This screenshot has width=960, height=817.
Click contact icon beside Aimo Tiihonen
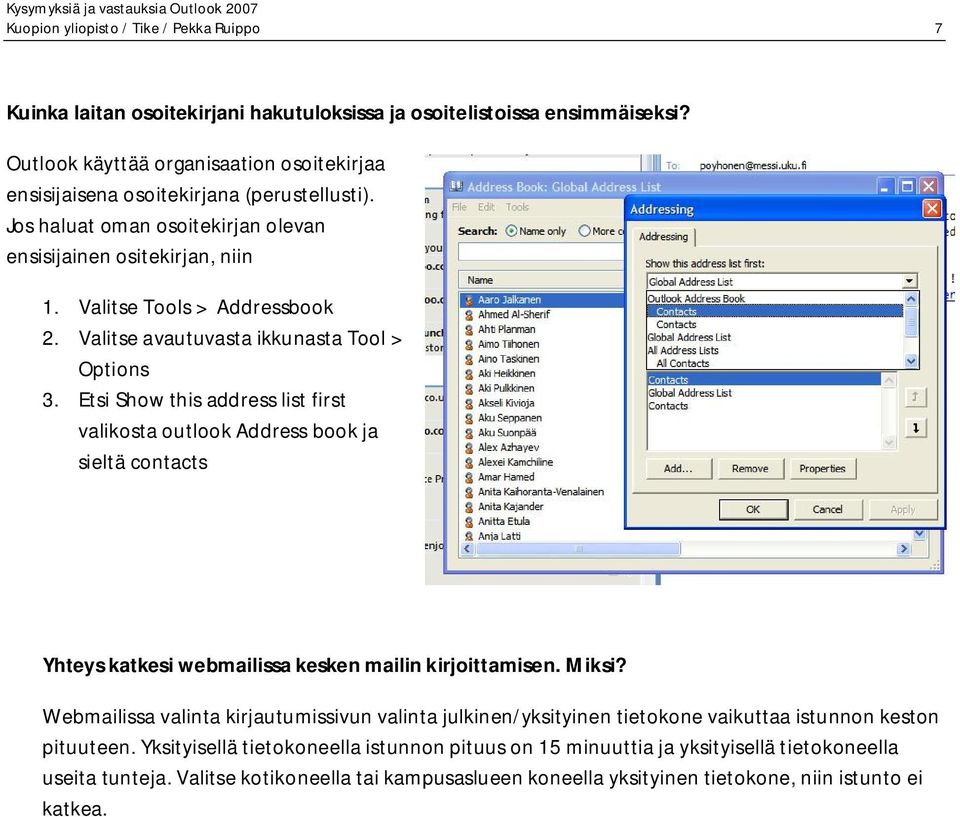tap(469, 344)
